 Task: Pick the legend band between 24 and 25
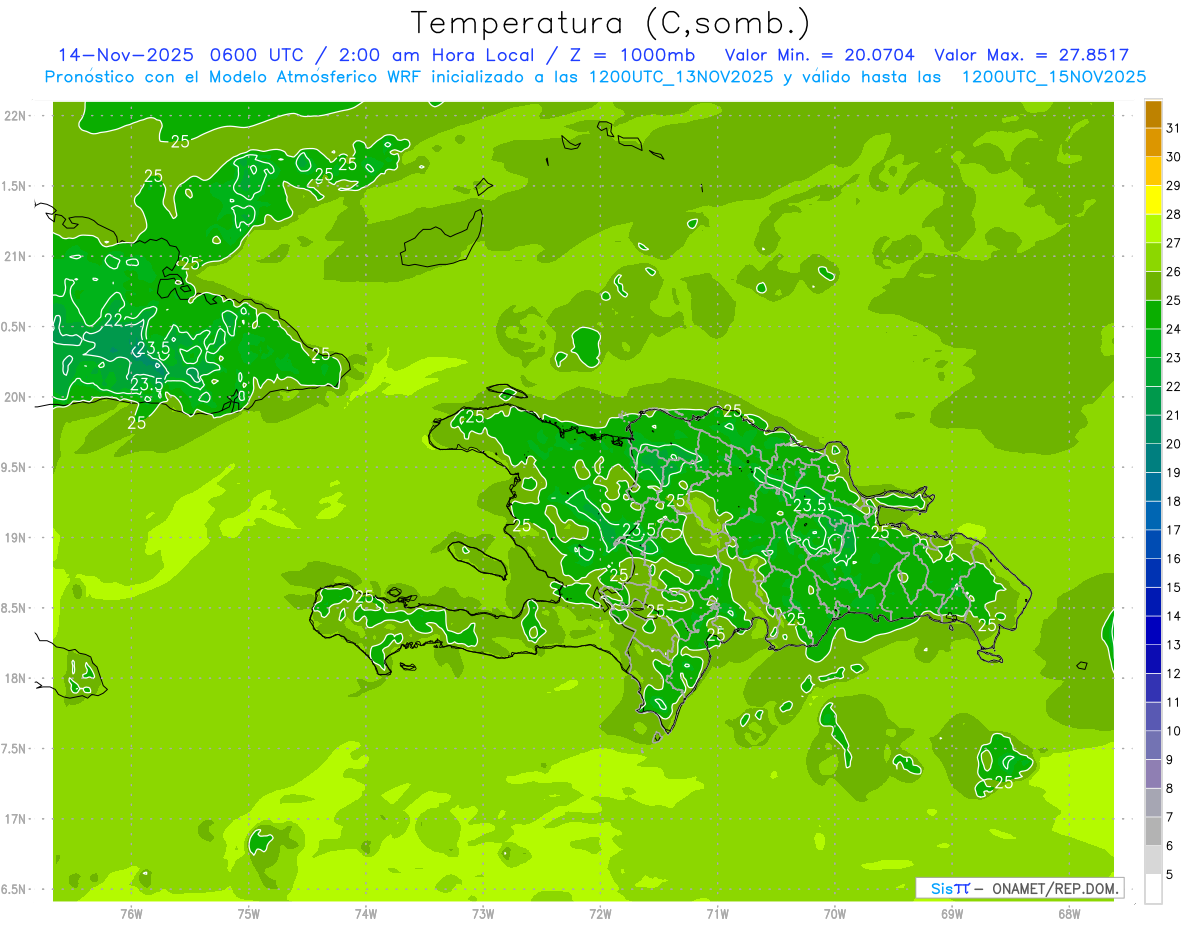pyautogui.click(x=1153, y=314)
